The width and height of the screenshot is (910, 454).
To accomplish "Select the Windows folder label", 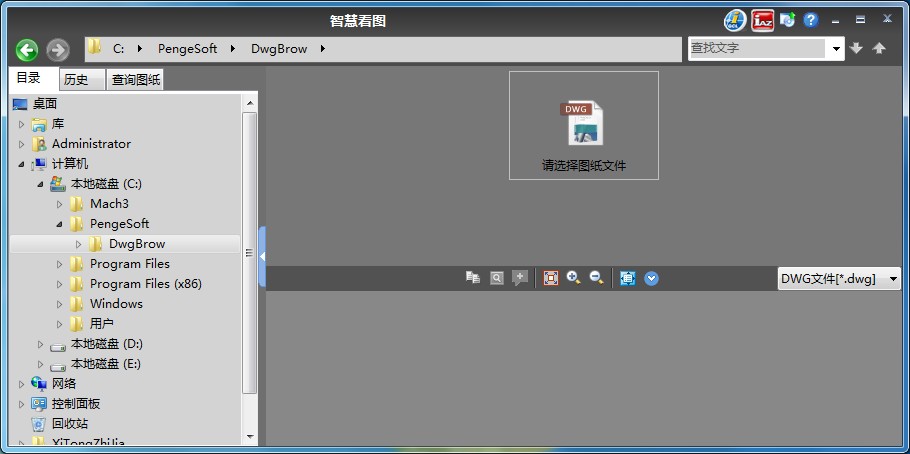I will pos(116,304).
